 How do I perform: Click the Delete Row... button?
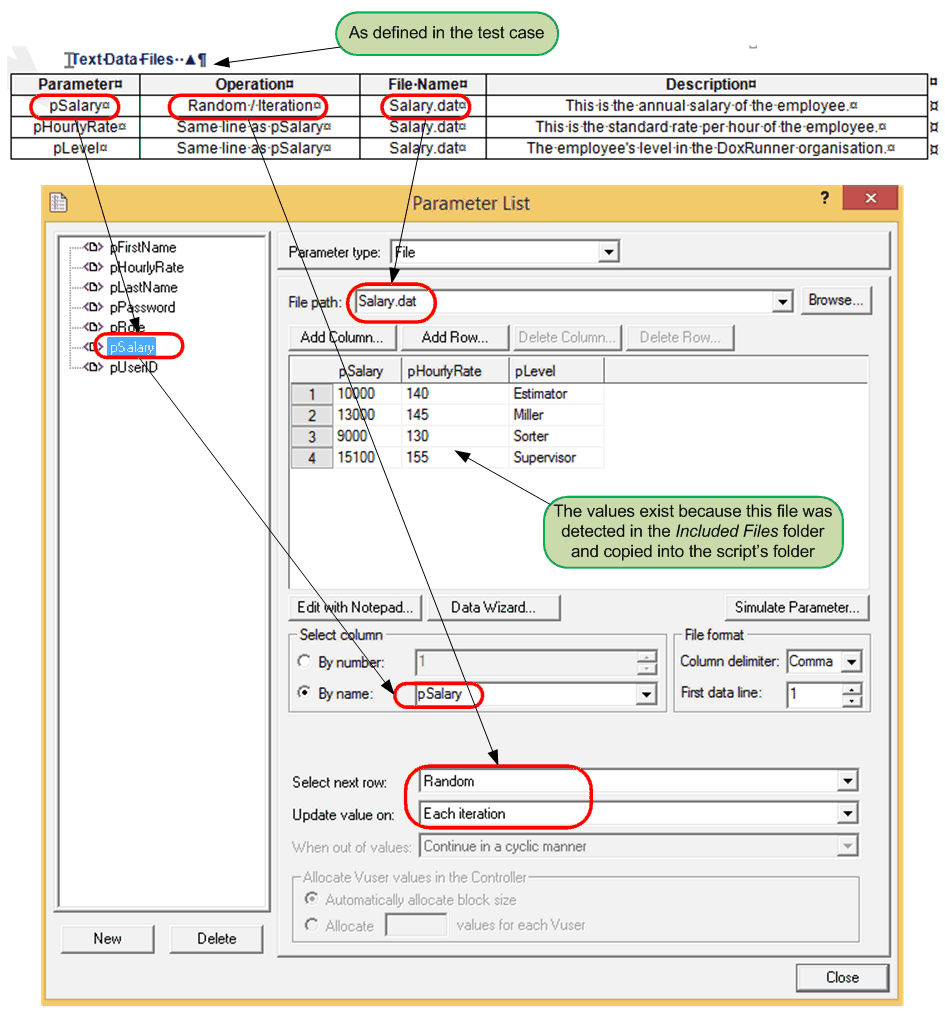tap(679, 338)
